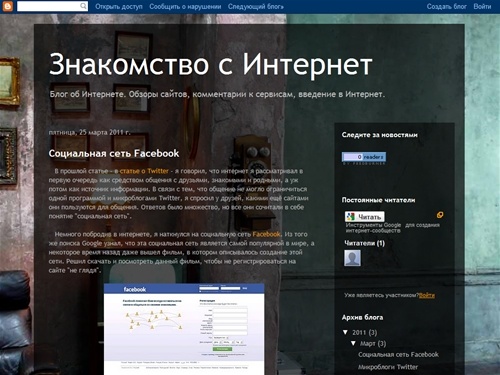Open blog title 'Знакомство с Интернет'
This screenshot has width=500, height=375.
(211, 64)
